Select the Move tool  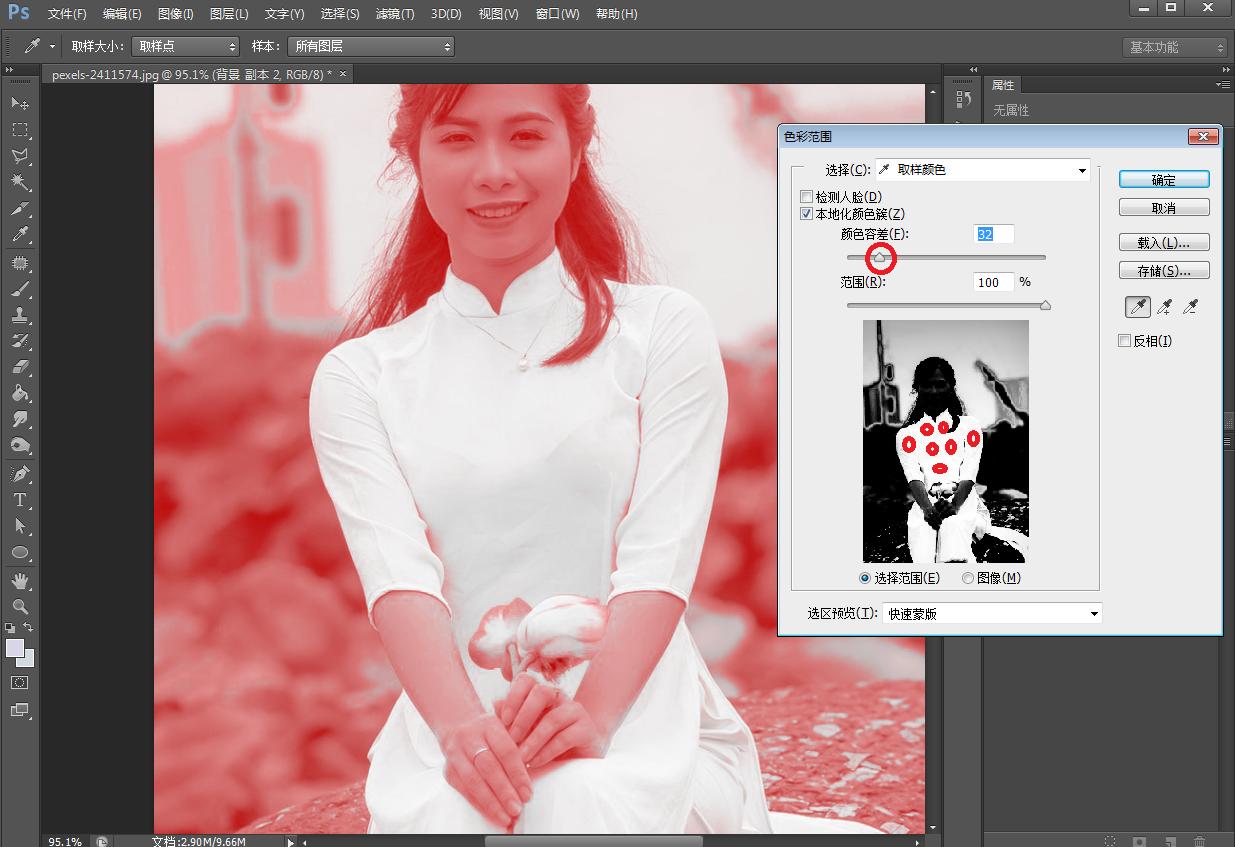[19, 104]
